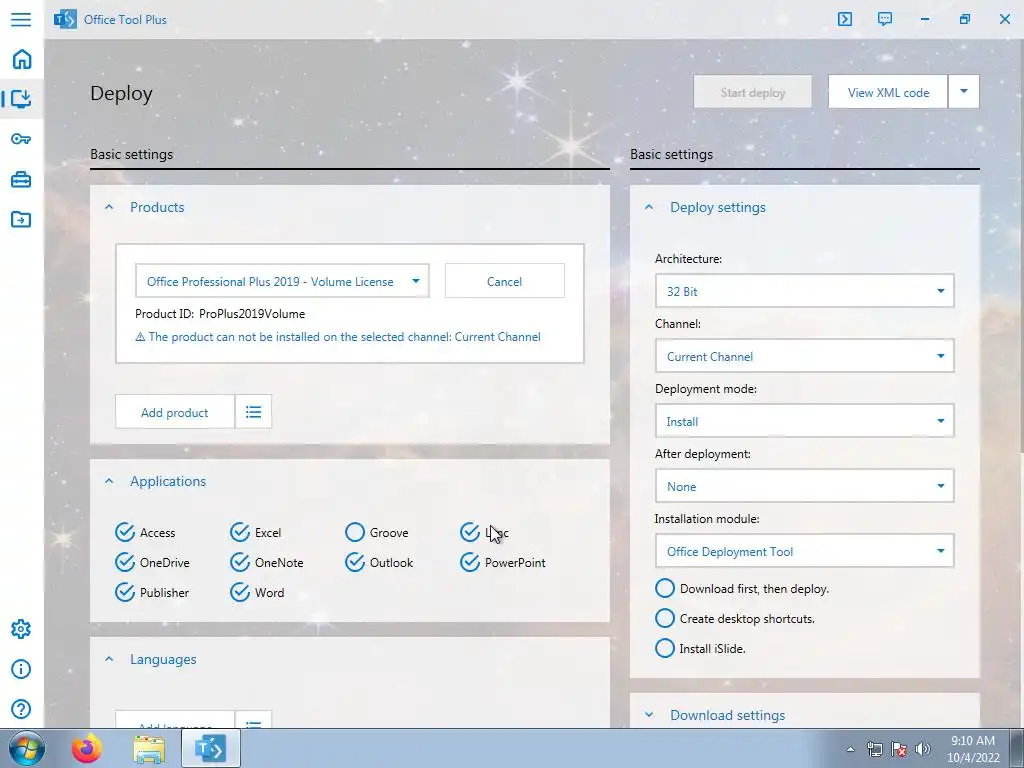
Task: Click the Add product button
Action: point(174,412)
